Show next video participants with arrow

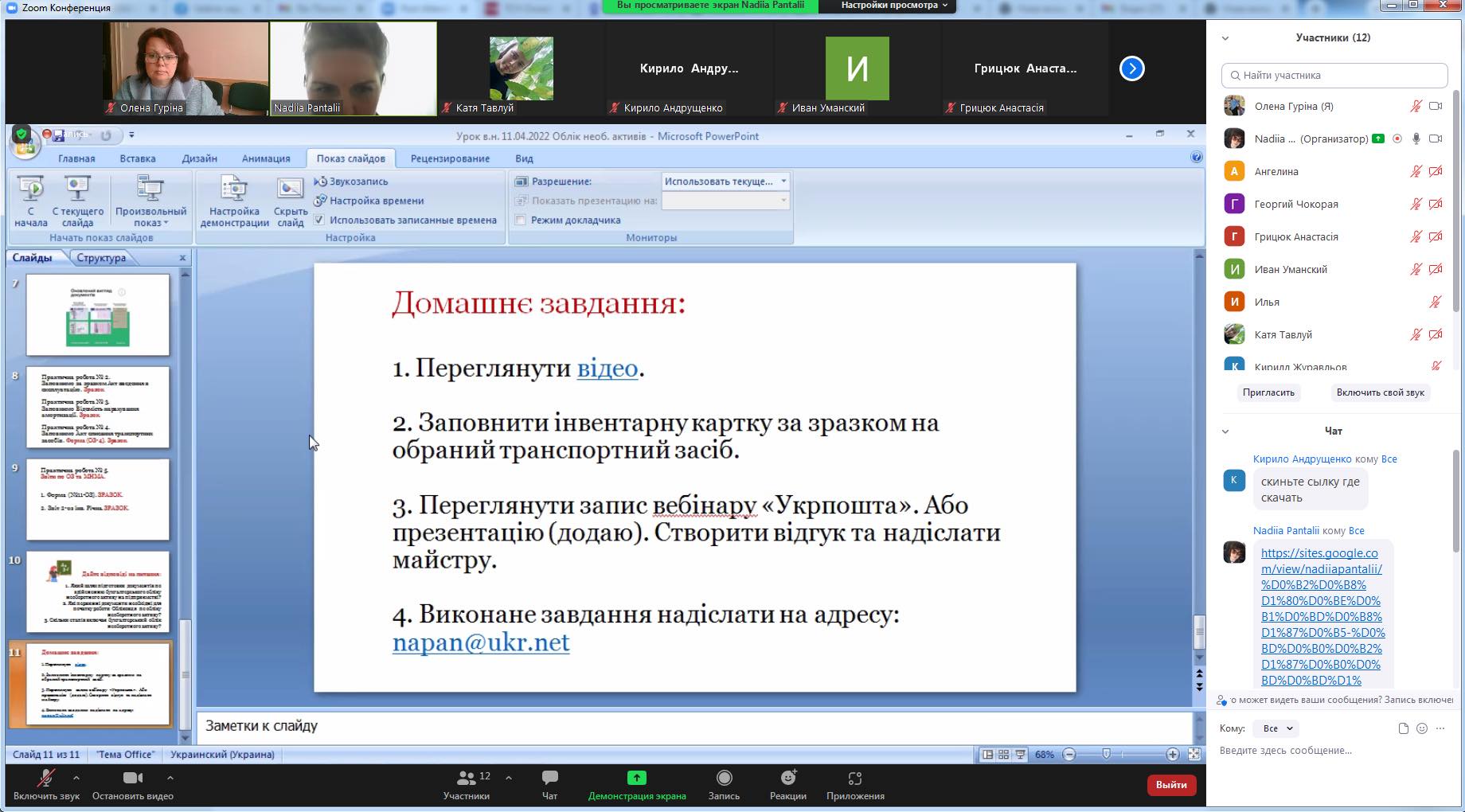(x=1131, y=68)
